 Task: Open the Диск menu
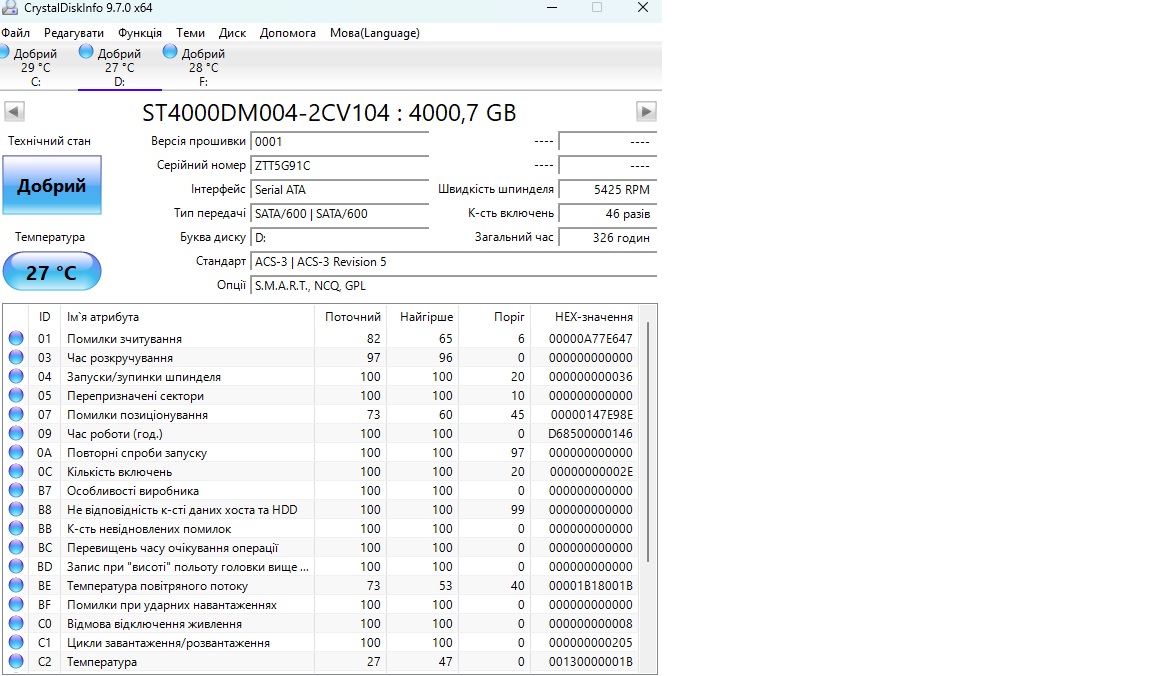click(232, 33)
